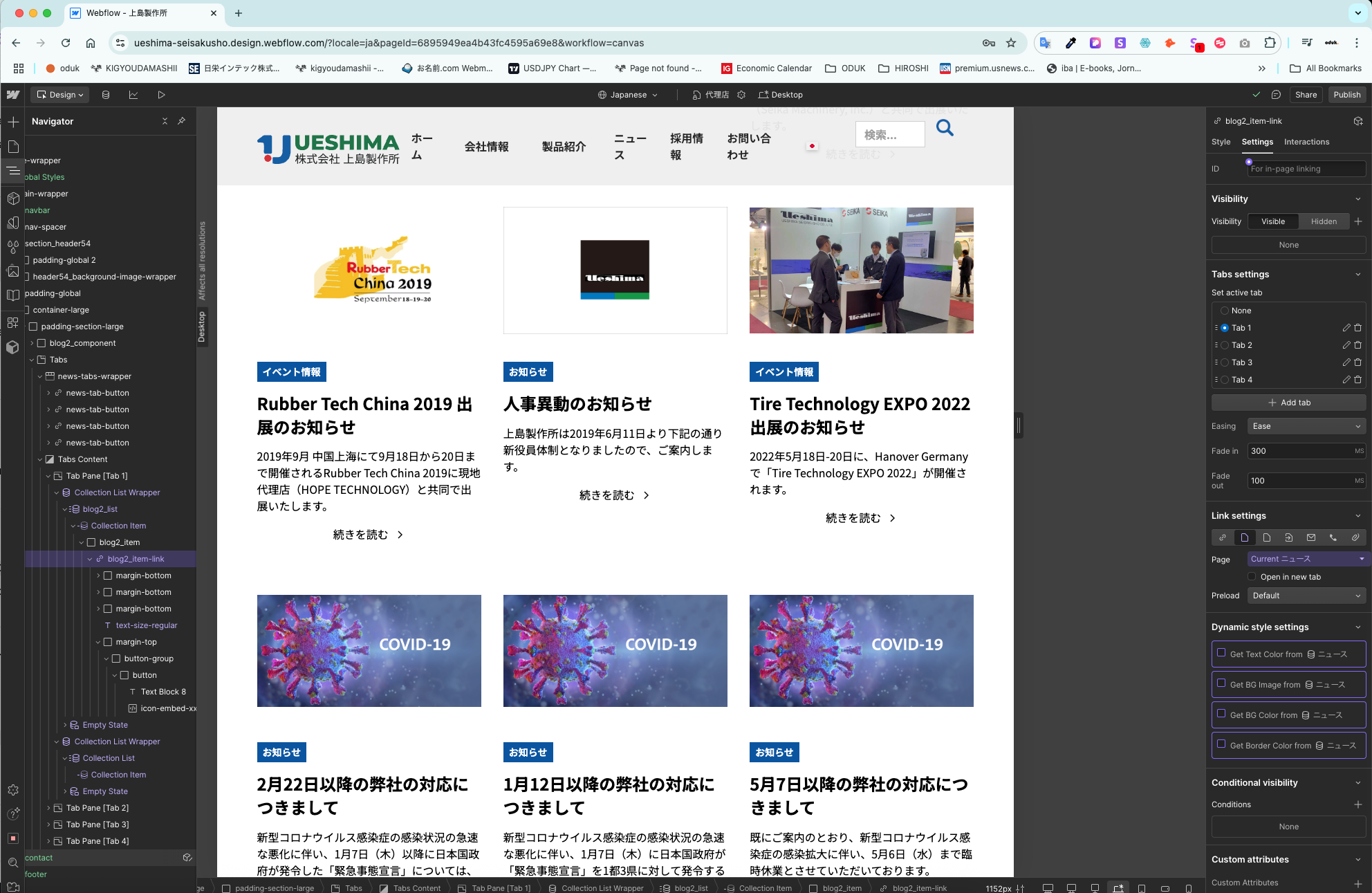The width and height of the screenshot is (1372, 893).
Task: Open the Preload Default dropdown
Action: 1306,596
